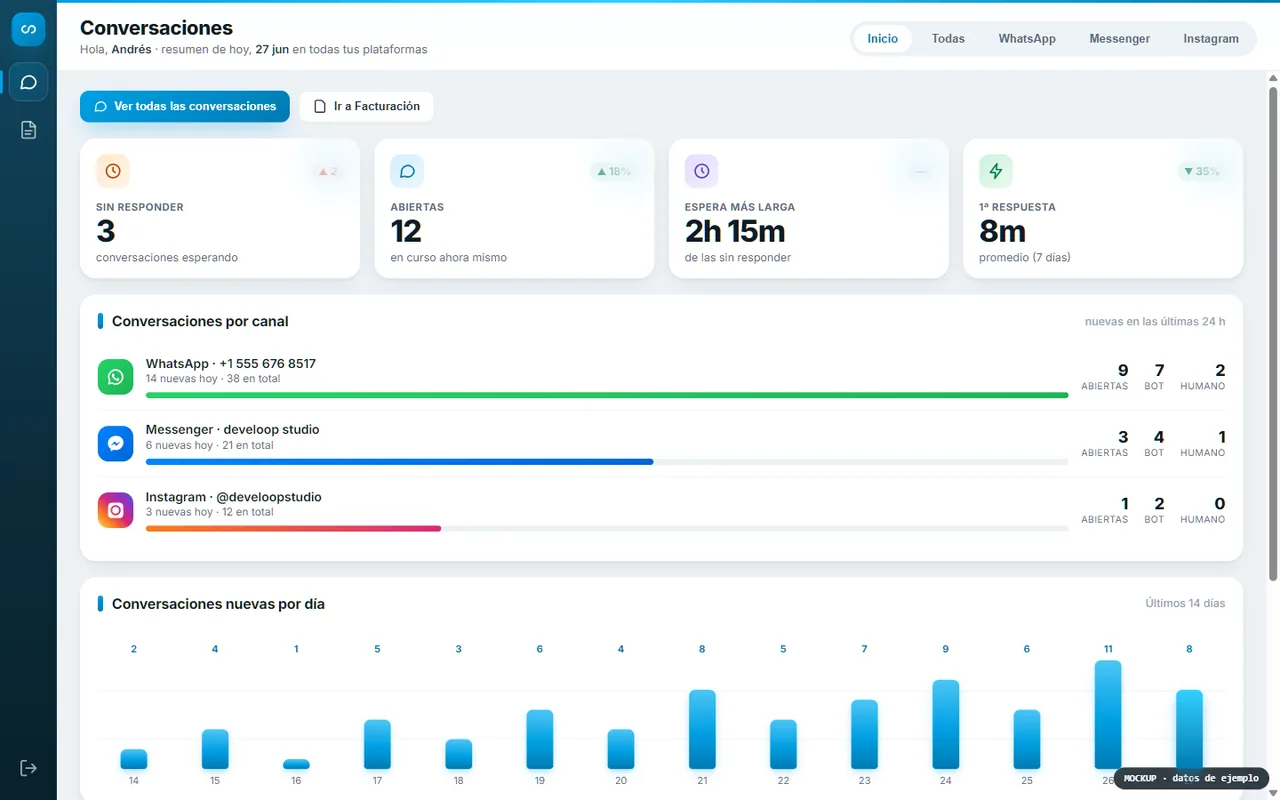The height and width of the screenshot is (800, 1280).
Task: Click the chat bubble icon on Abiertas card
Action: [407, 171]
